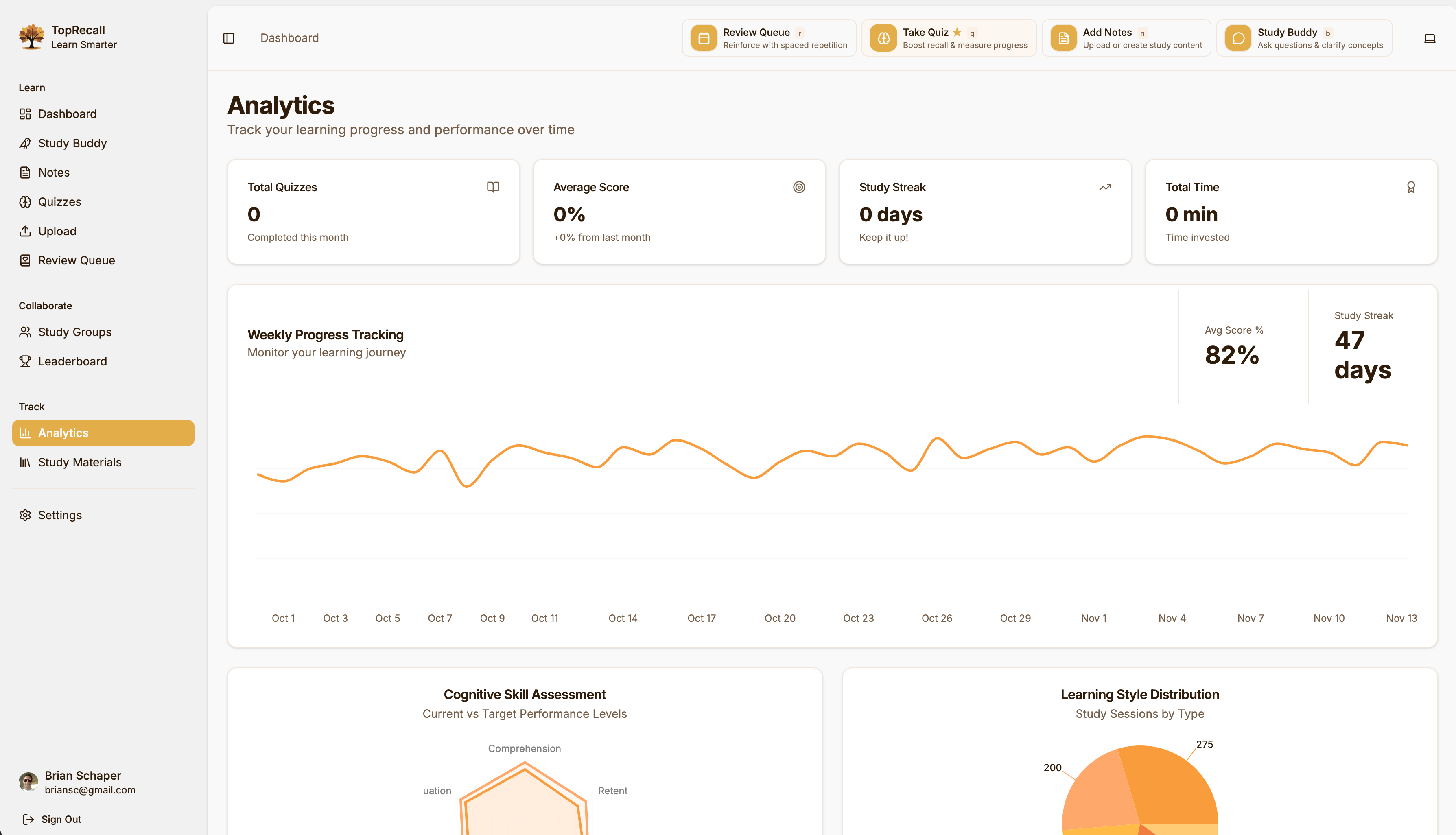Screen dimensions: 1456x835
Task: Click Sign Out
Action: point(52,819)
